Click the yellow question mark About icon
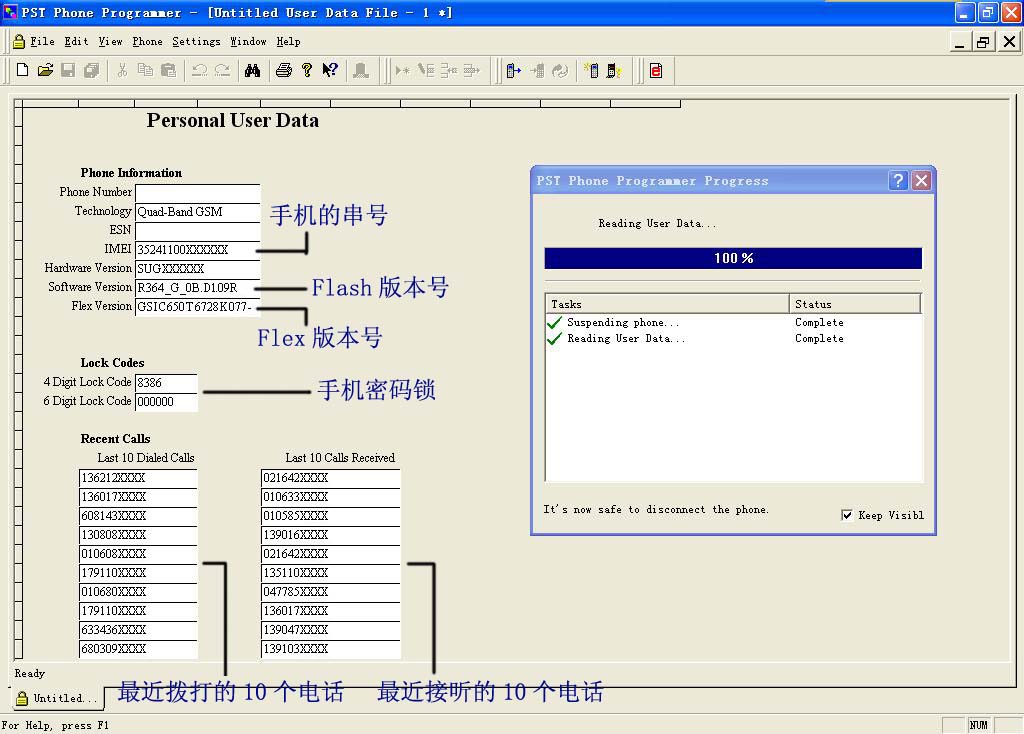Viewport: 1024px width, 734px height. 307,70
